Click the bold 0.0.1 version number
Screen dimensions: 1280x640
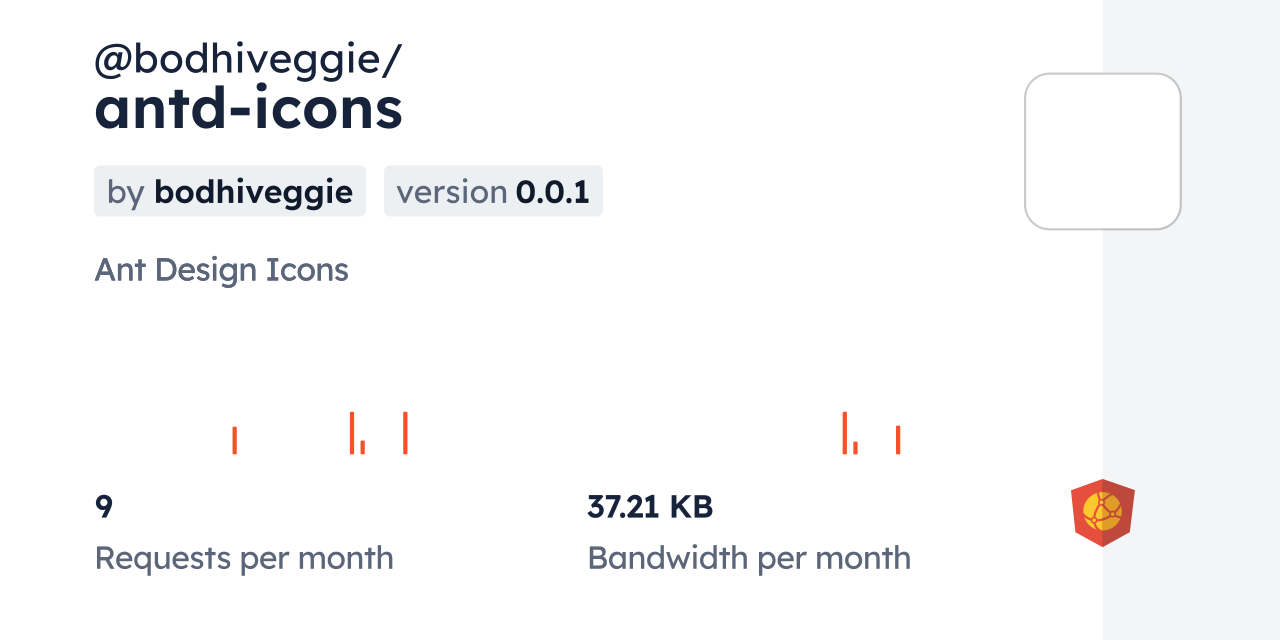click(552, 191)
